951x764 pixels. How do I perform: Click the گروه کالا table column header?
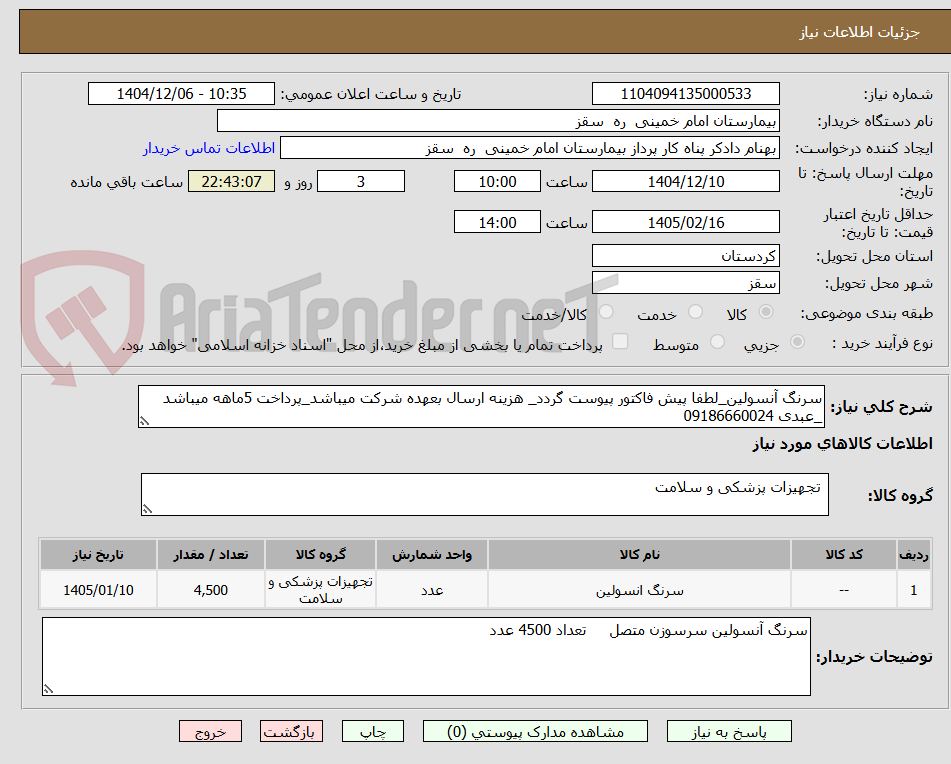coord(320,555)
